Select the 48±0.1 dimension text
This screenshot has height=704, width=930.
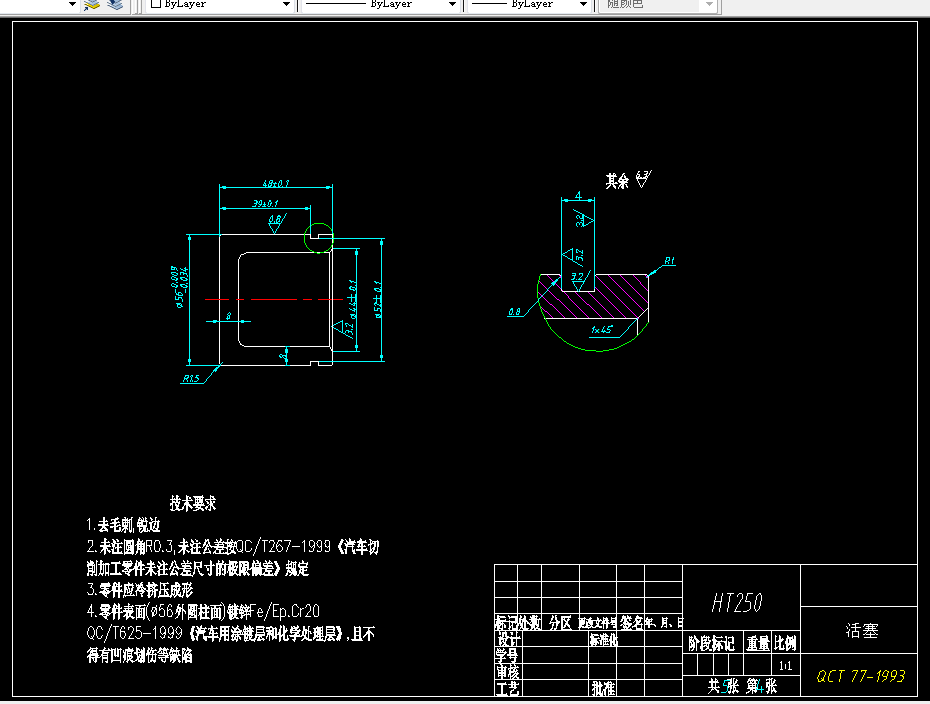276,183
